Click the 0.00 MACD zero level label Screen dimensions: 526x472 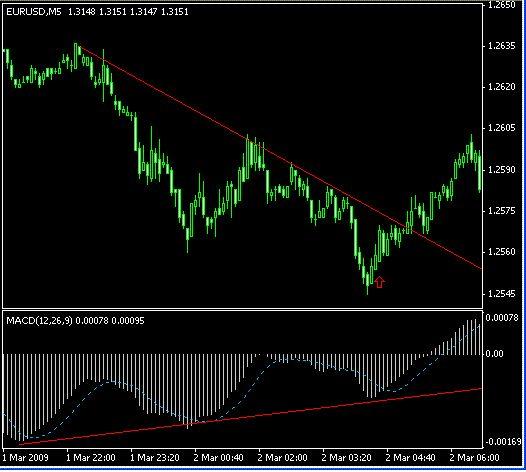pyautogui.click(x=494, y=354)
